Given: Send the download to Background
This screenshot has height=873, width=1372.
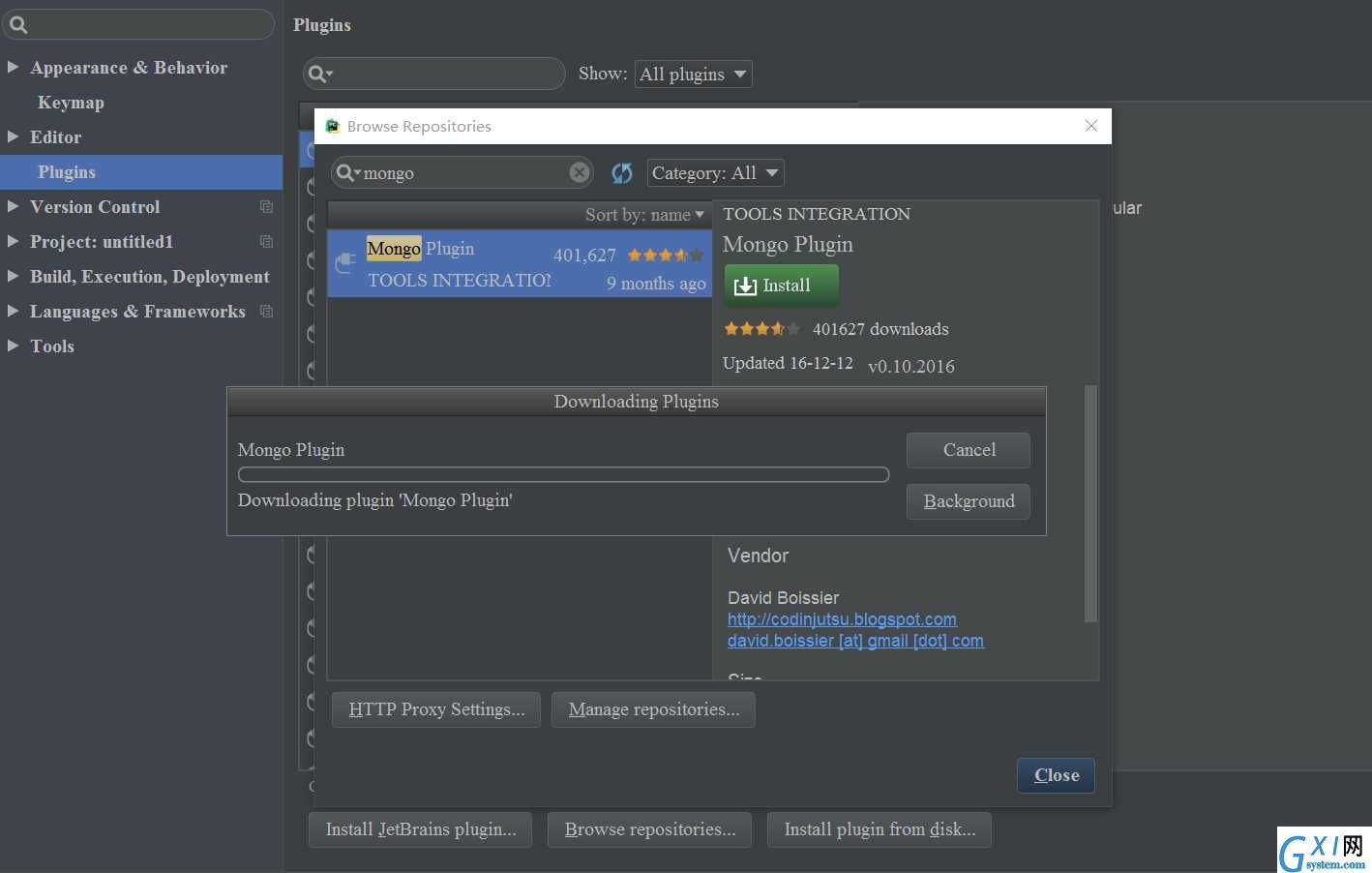Looking at the screenshot, I should coord(969,501).
